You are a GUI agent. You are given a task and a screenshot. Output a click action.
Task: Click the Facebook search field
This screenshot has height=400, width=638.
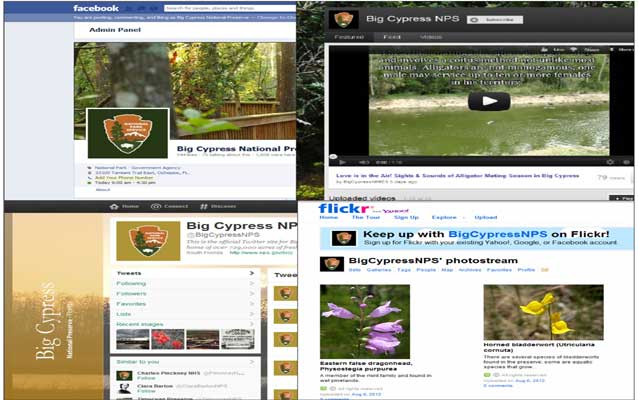point(230,8)
